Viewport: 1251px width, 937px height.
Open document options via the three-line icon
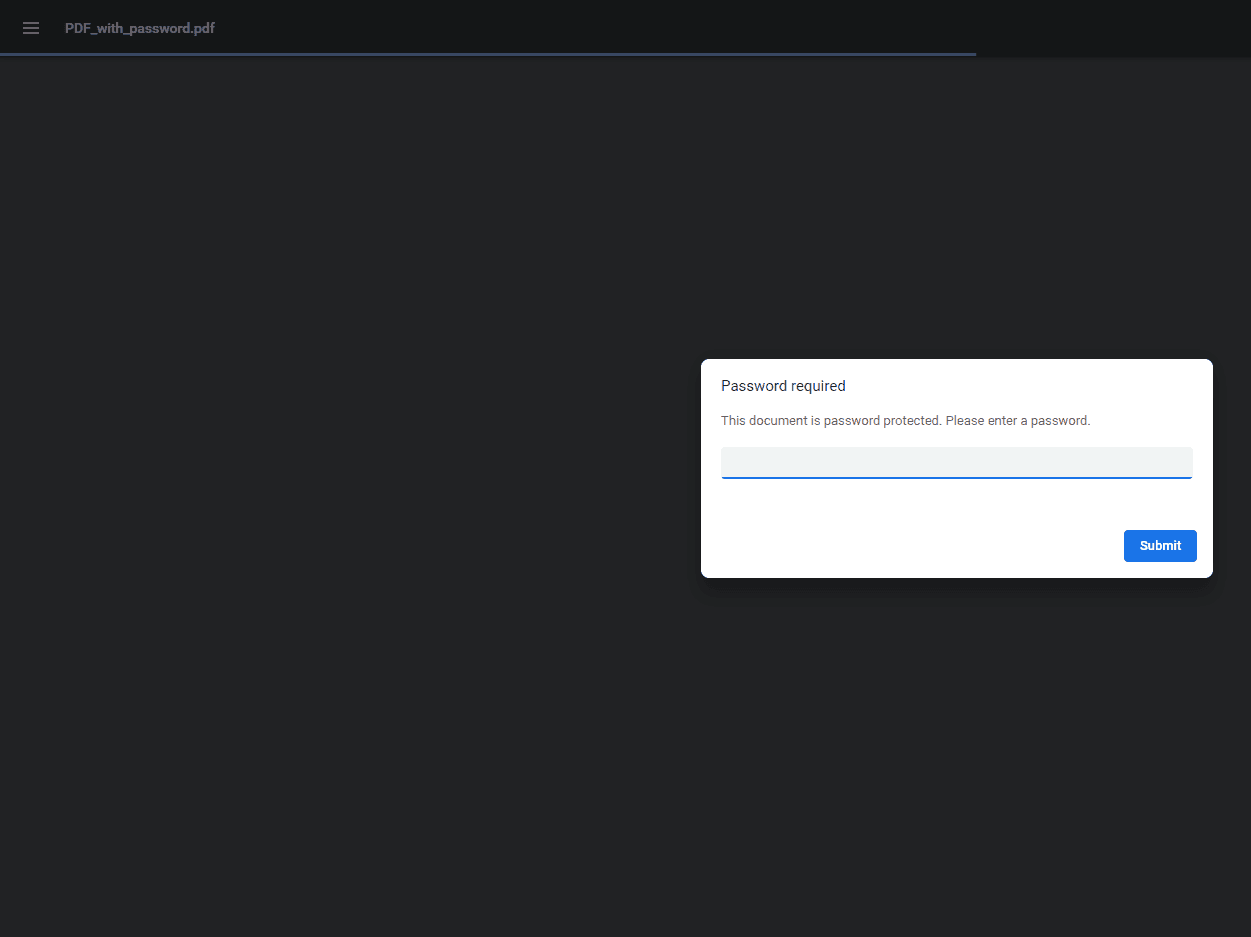point(30,28)
